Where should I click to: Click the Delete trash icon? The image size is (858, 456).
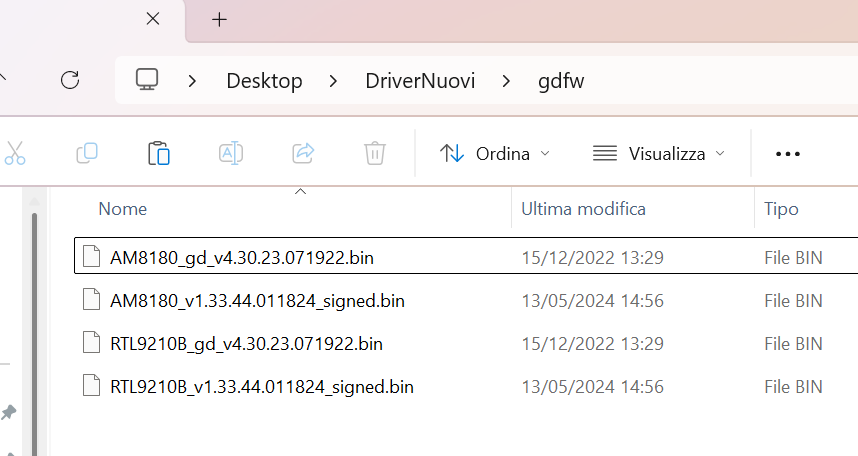(375, 153)
